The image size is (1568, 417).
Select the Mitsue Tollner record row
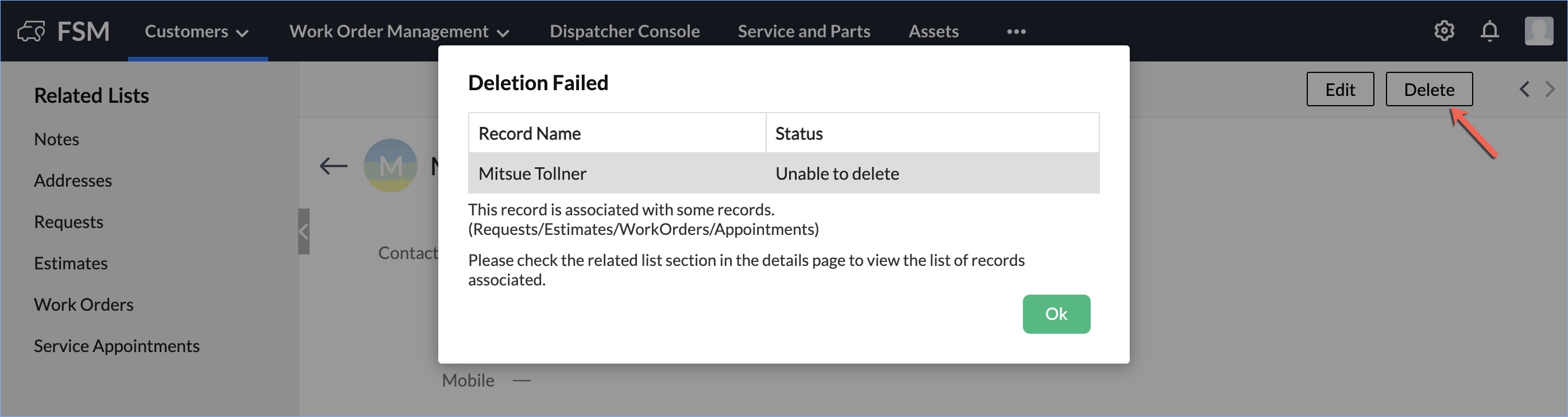pos(783,173)
